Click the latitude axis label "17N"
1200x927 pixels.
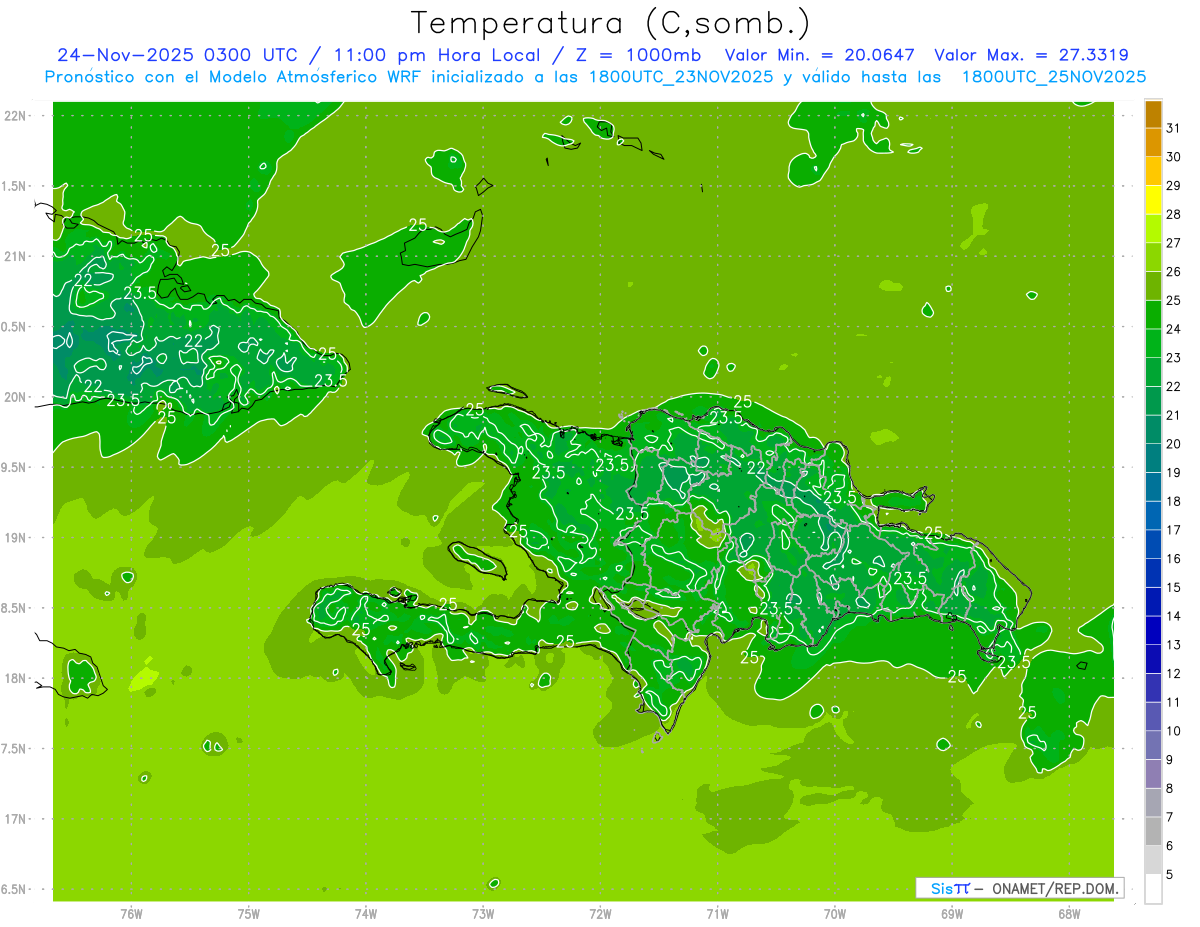[x=14, y=820]
